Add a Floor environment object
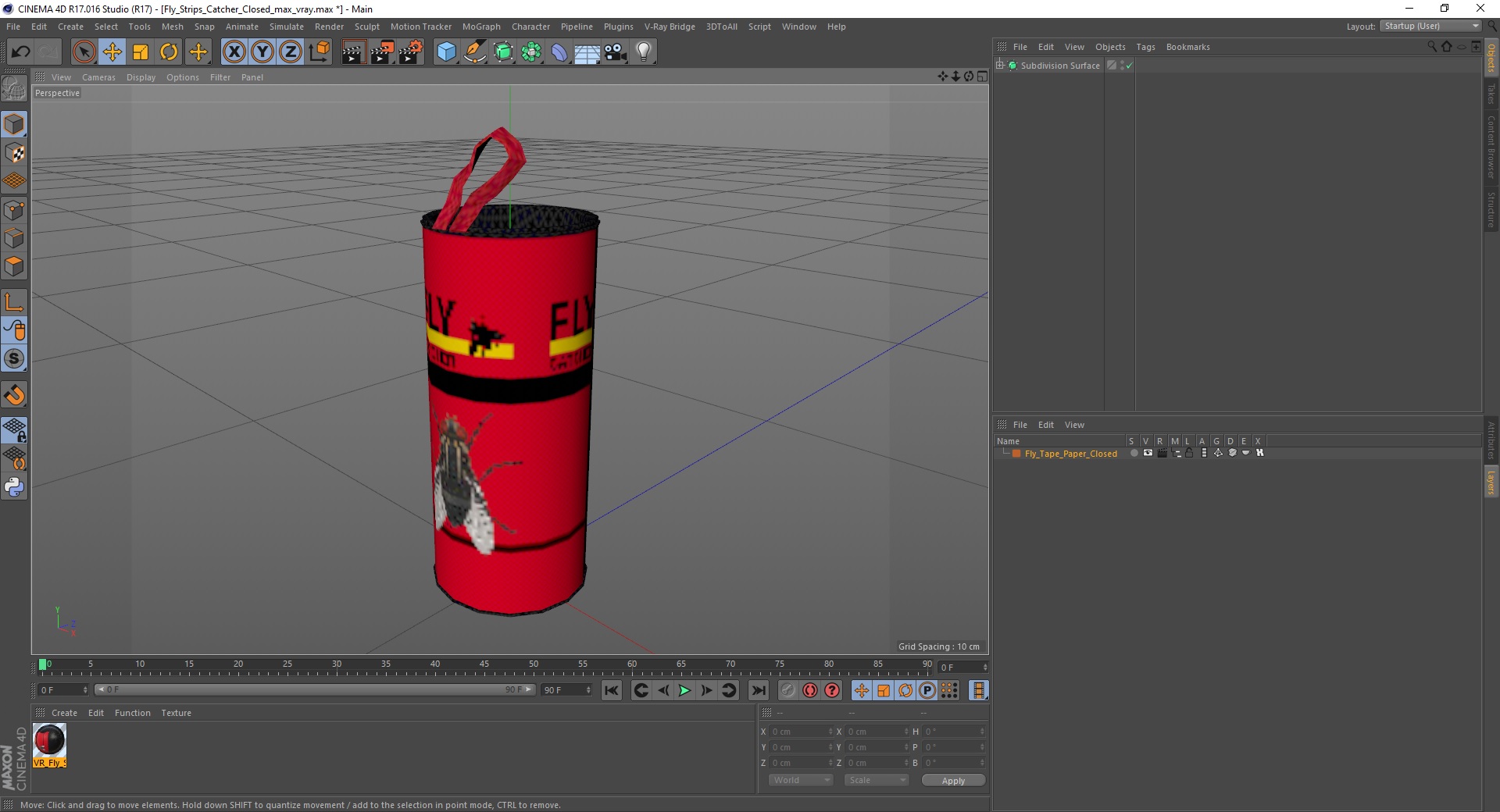This screenshot has width=1500, height=812. click(x=587, y=52)
